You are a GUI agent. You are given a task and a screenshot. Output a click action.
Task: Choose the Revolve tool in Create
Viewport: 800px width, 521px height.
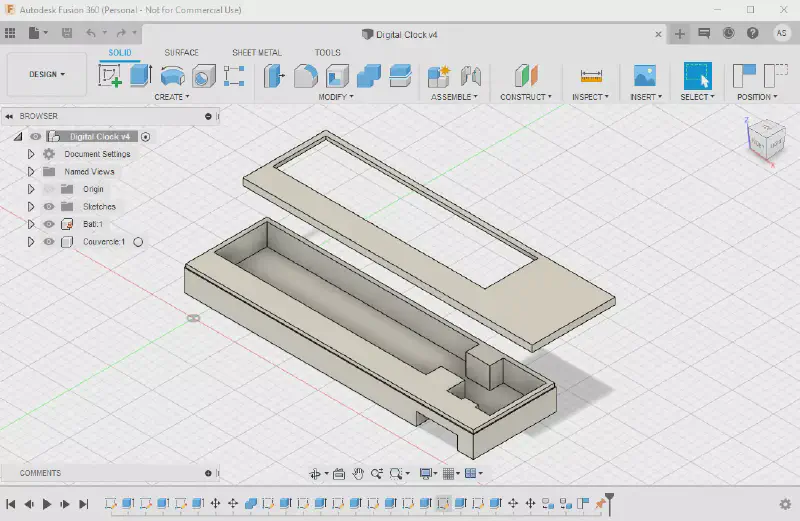(x=172, y=76)
